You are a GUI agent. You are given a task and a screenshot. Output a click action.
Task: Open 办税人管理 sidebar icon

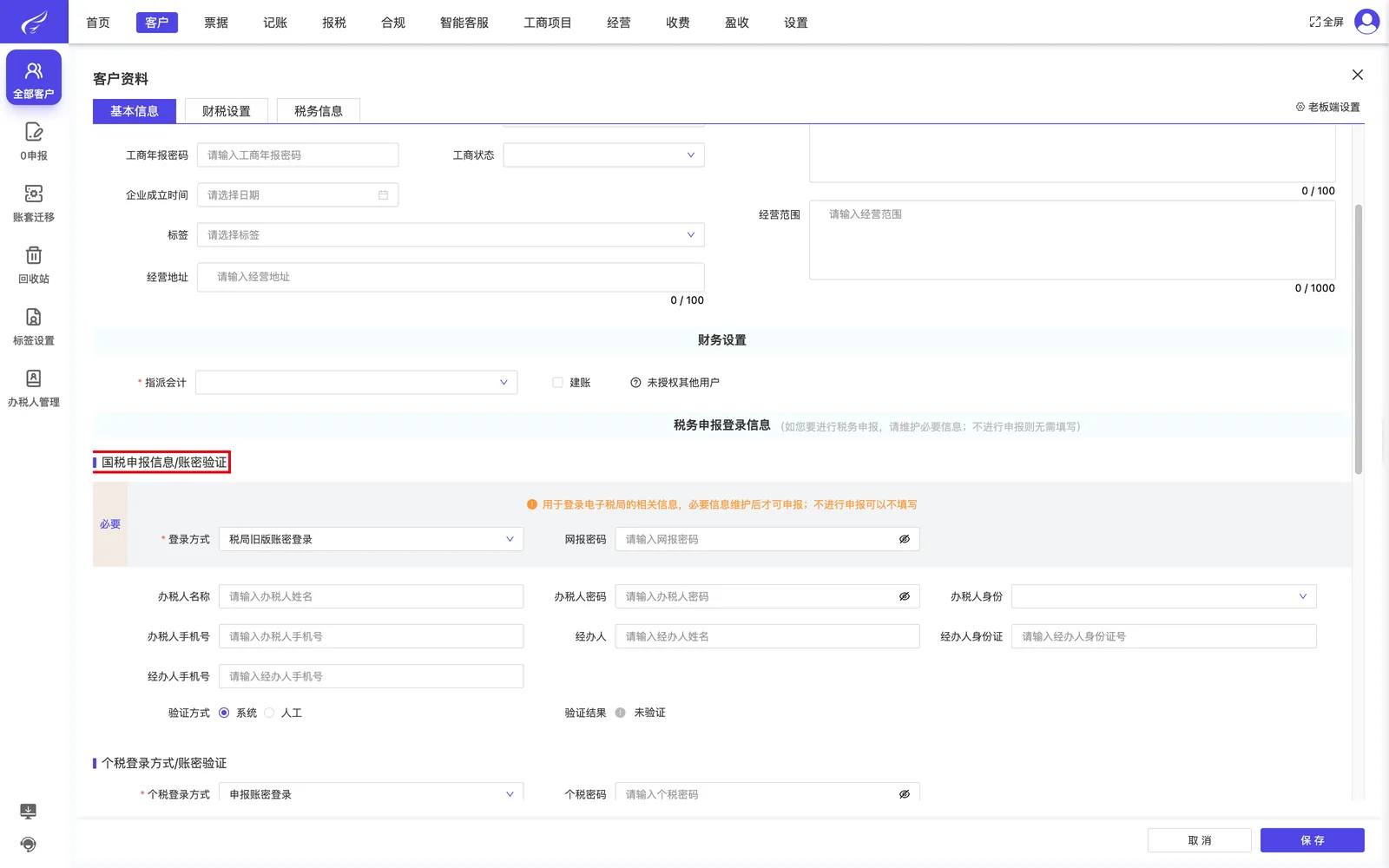pos(34,388)
